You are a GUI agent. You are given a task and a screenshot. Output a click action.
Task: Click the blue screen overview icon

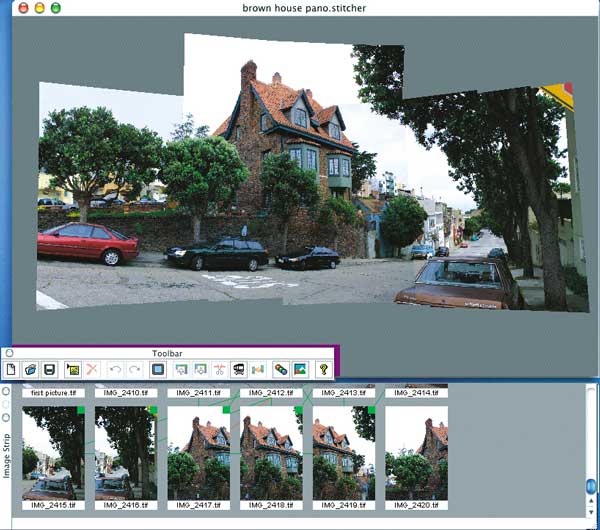(x=158, y=370)
